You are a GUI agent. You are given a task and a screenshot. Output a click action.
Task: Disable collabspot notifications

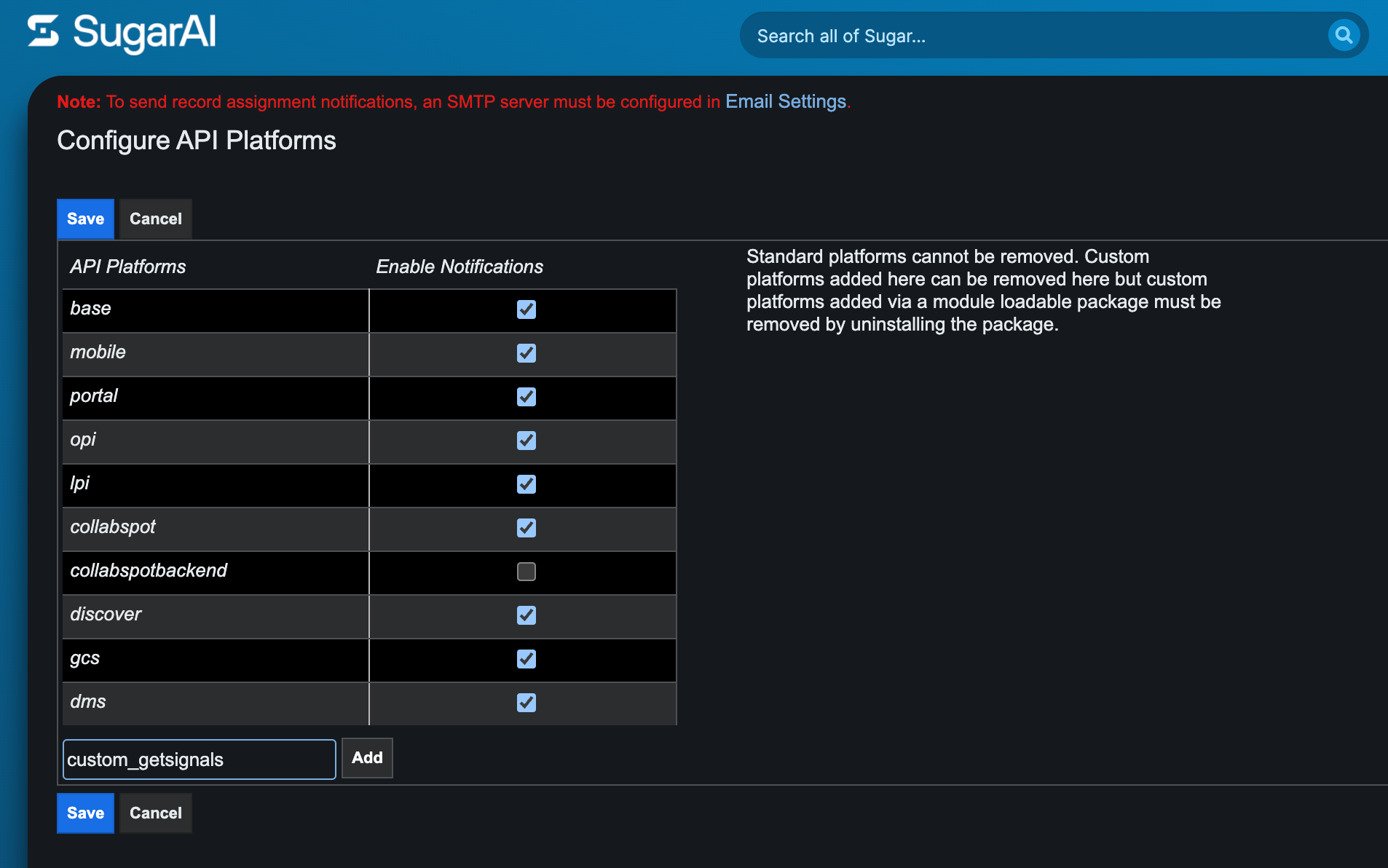point(527,528)
